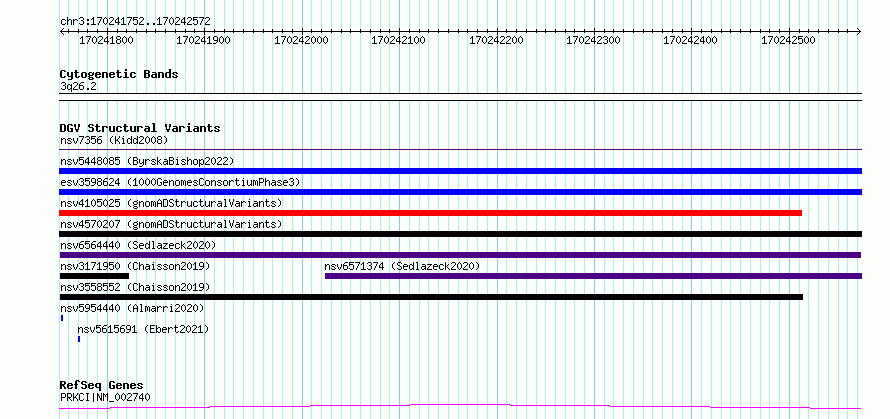Screen dimensions: 890x419
Task: Click ruler position 170242400
Action: point(690,40)
